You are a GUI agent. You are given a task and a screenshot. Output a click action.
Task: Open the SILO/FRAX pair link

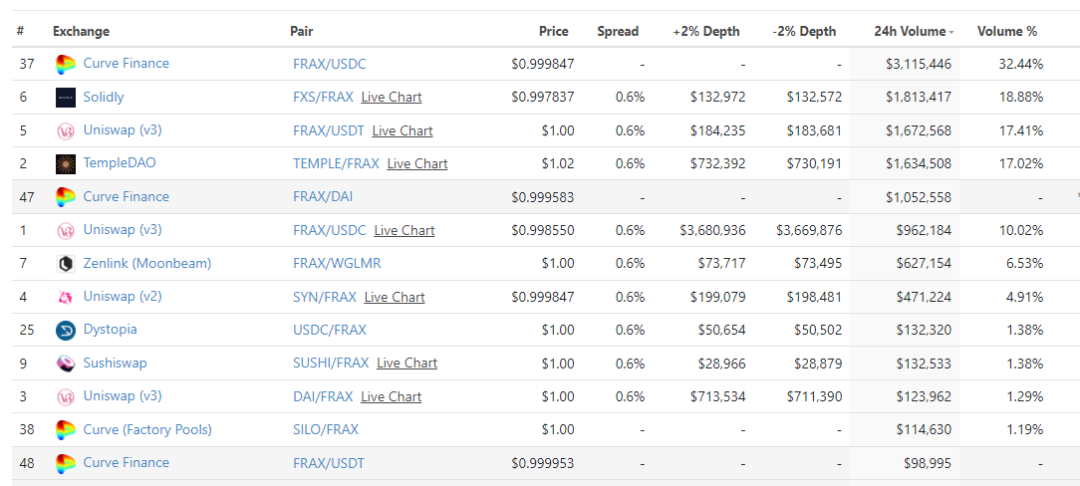[326, 430]
